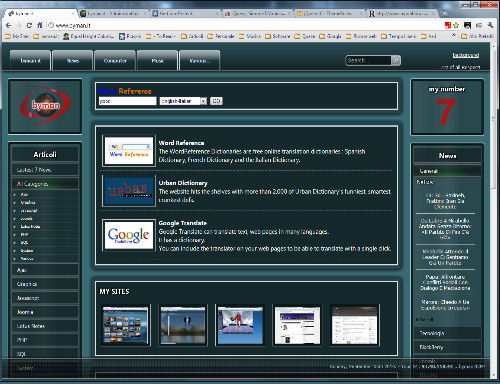Image resolution: width=500 pixels, height=384 pixels.
Task: Expand the Lotus Notes accordion header in Articoli
Action: coord(45,326)
